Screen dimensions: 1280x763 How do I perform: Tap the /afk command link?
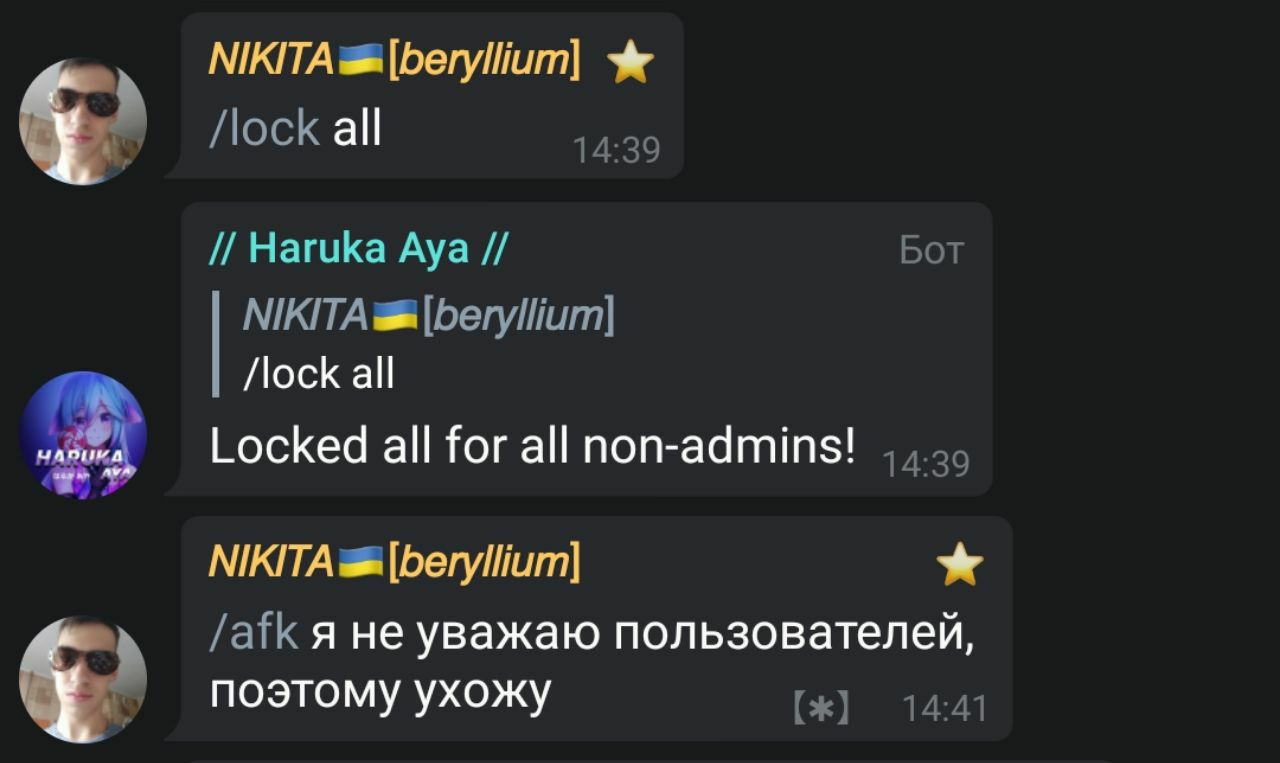pyautogui.click(x=253, y=633)
